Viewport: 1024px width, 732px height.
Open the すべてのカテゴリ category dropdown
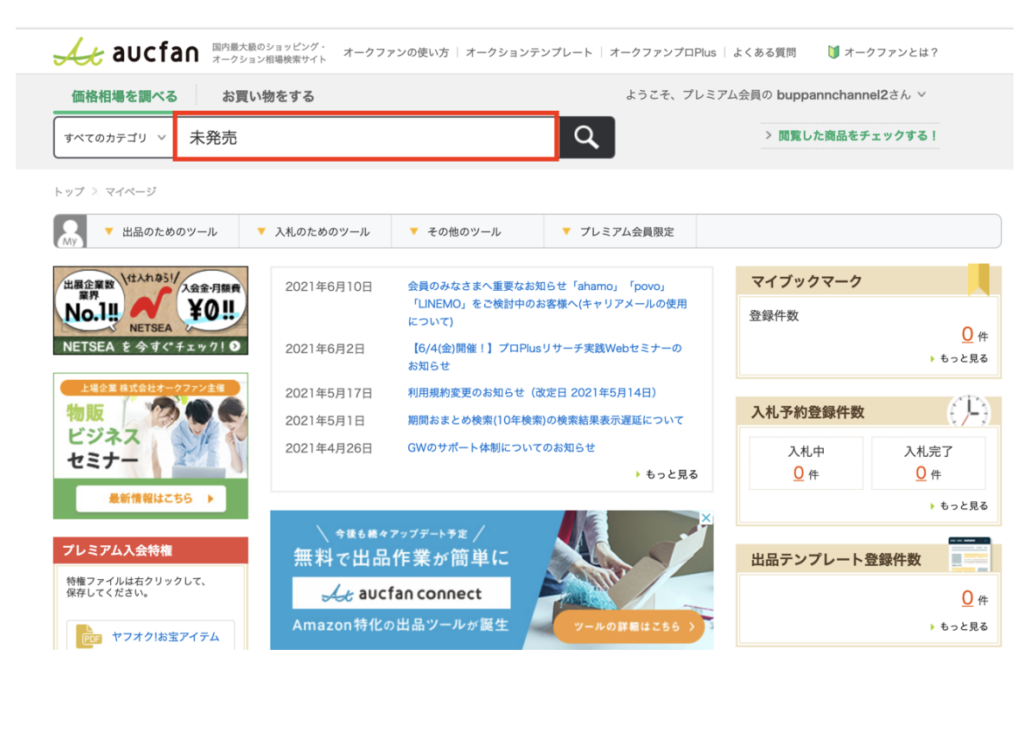pos(113,138)
